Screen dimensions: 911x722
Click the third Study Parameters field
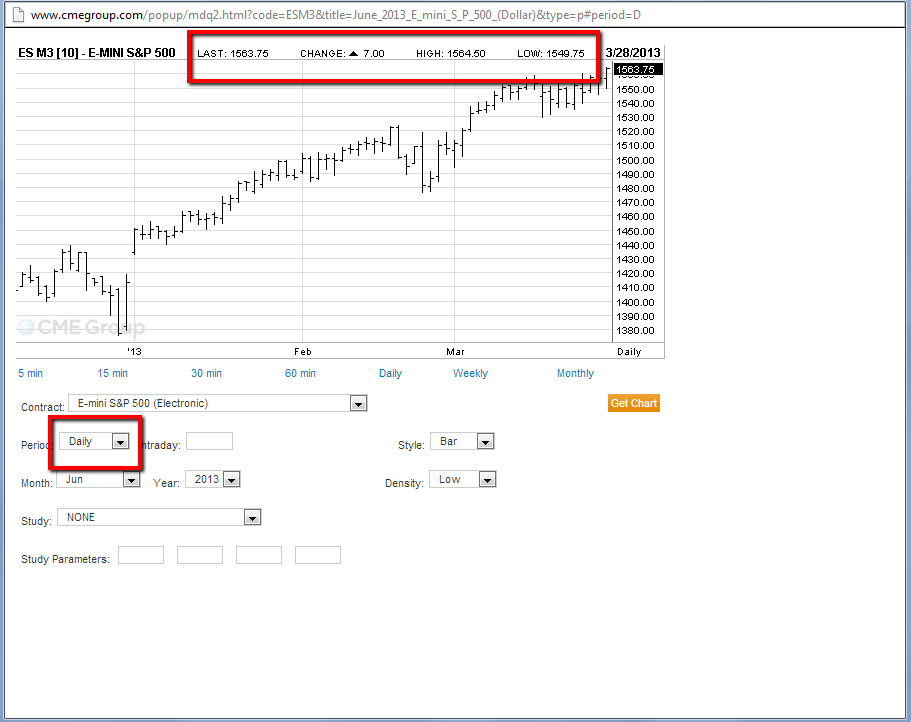click(259, 555)
